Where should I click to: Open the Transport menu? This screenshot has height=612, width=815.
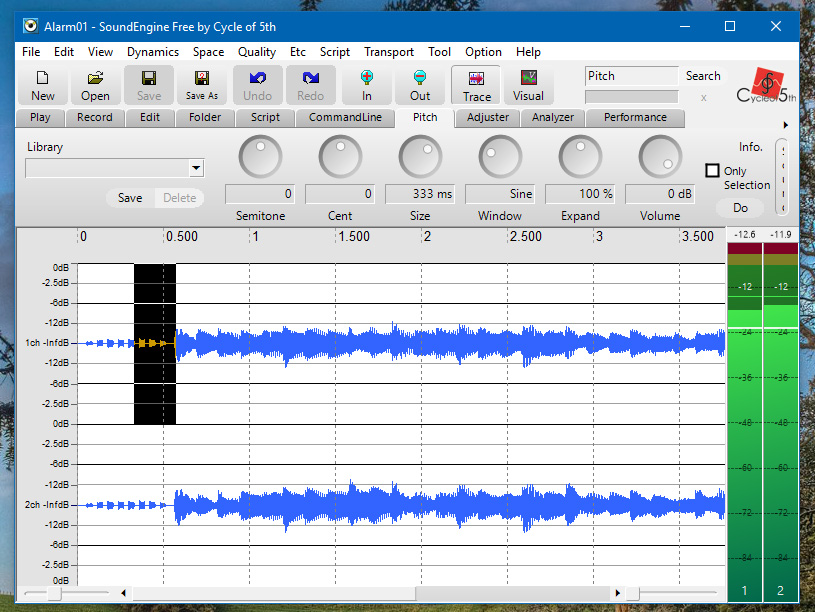tap(389, 52)
